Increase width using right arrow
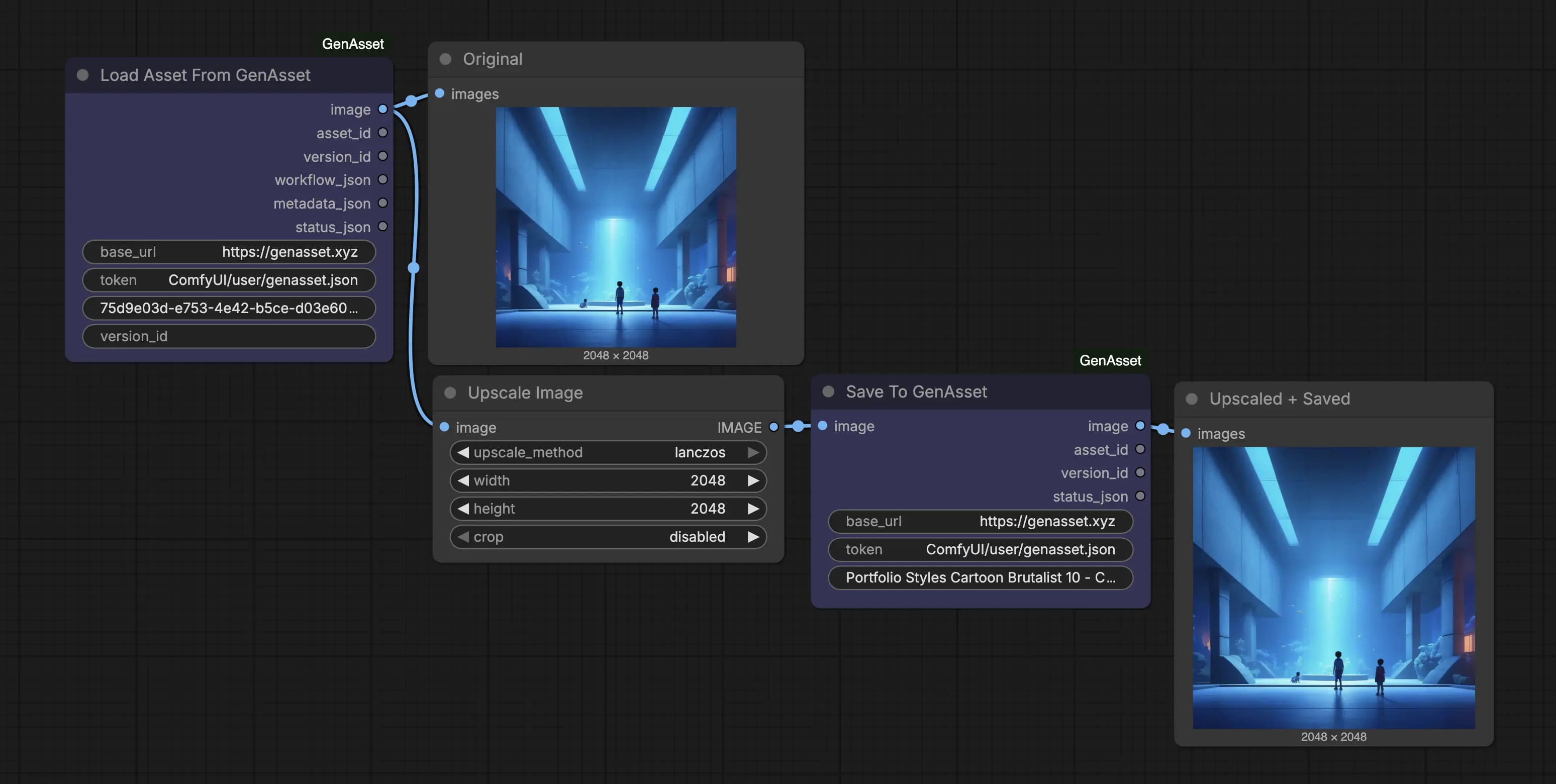Image resolution: width=1556 pixels, height=784 pixels. pos(753,481)
